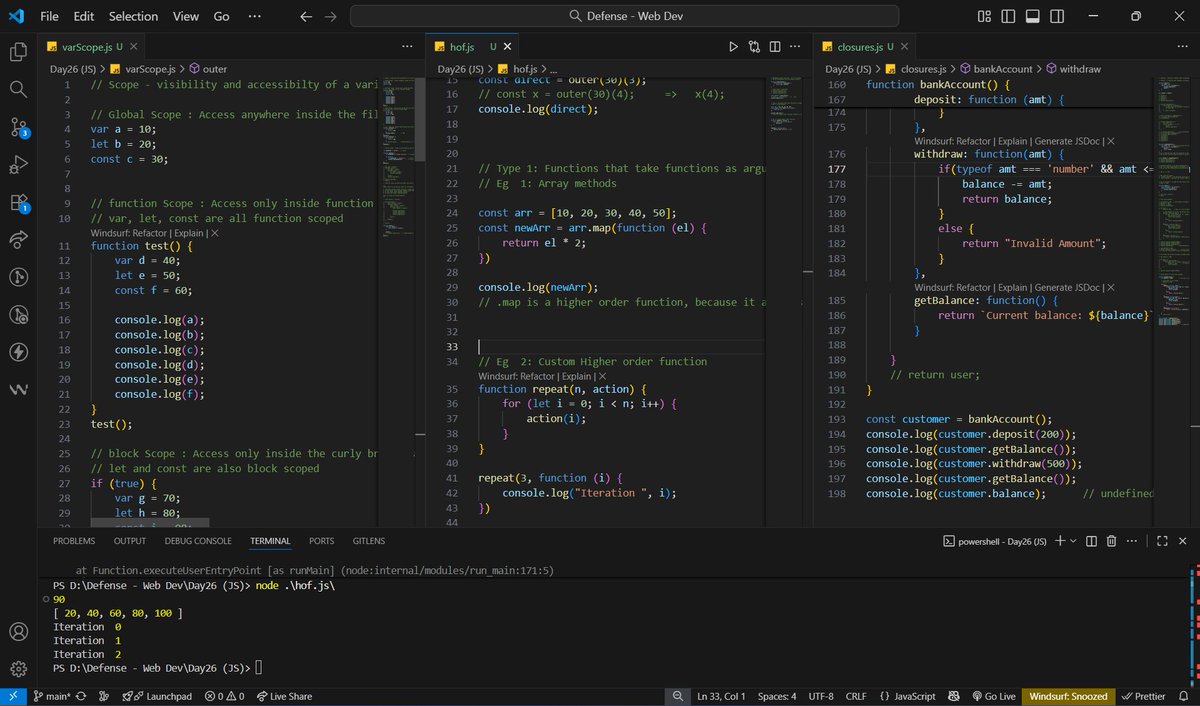
Task: Kill terminal with the trash icon
Action: pyautogui.click(x=1111, y=541)
